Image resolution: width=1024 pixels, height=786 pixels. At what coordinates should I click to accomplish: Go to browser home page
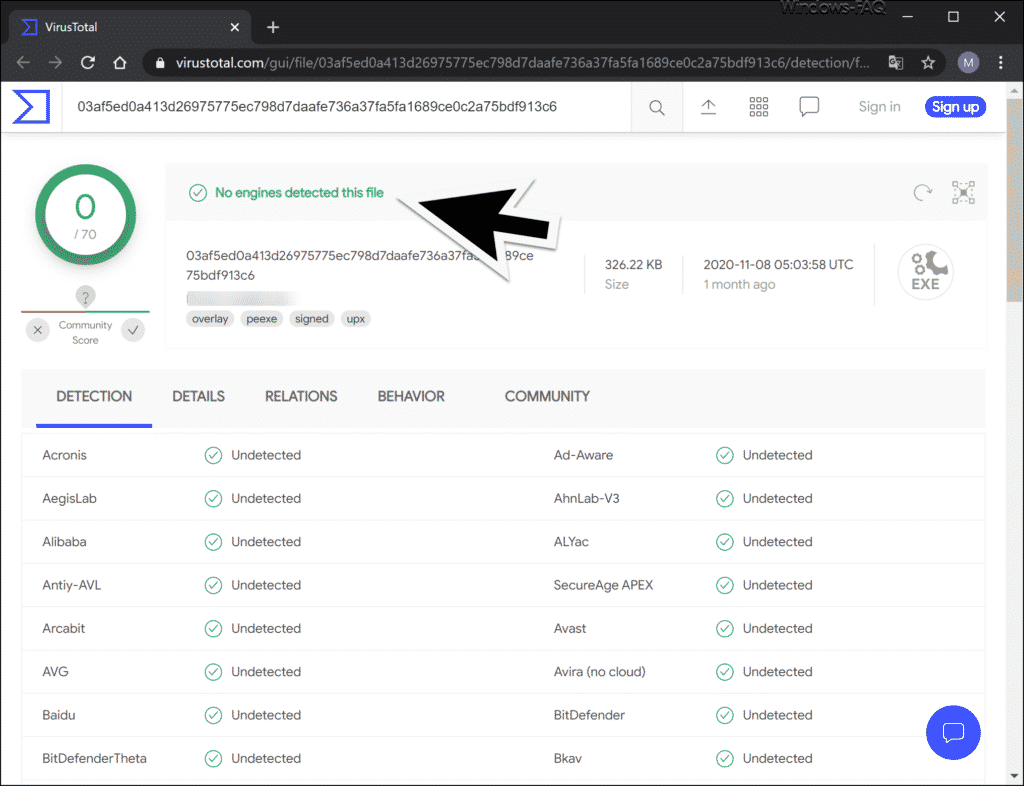tap(120, 63)
